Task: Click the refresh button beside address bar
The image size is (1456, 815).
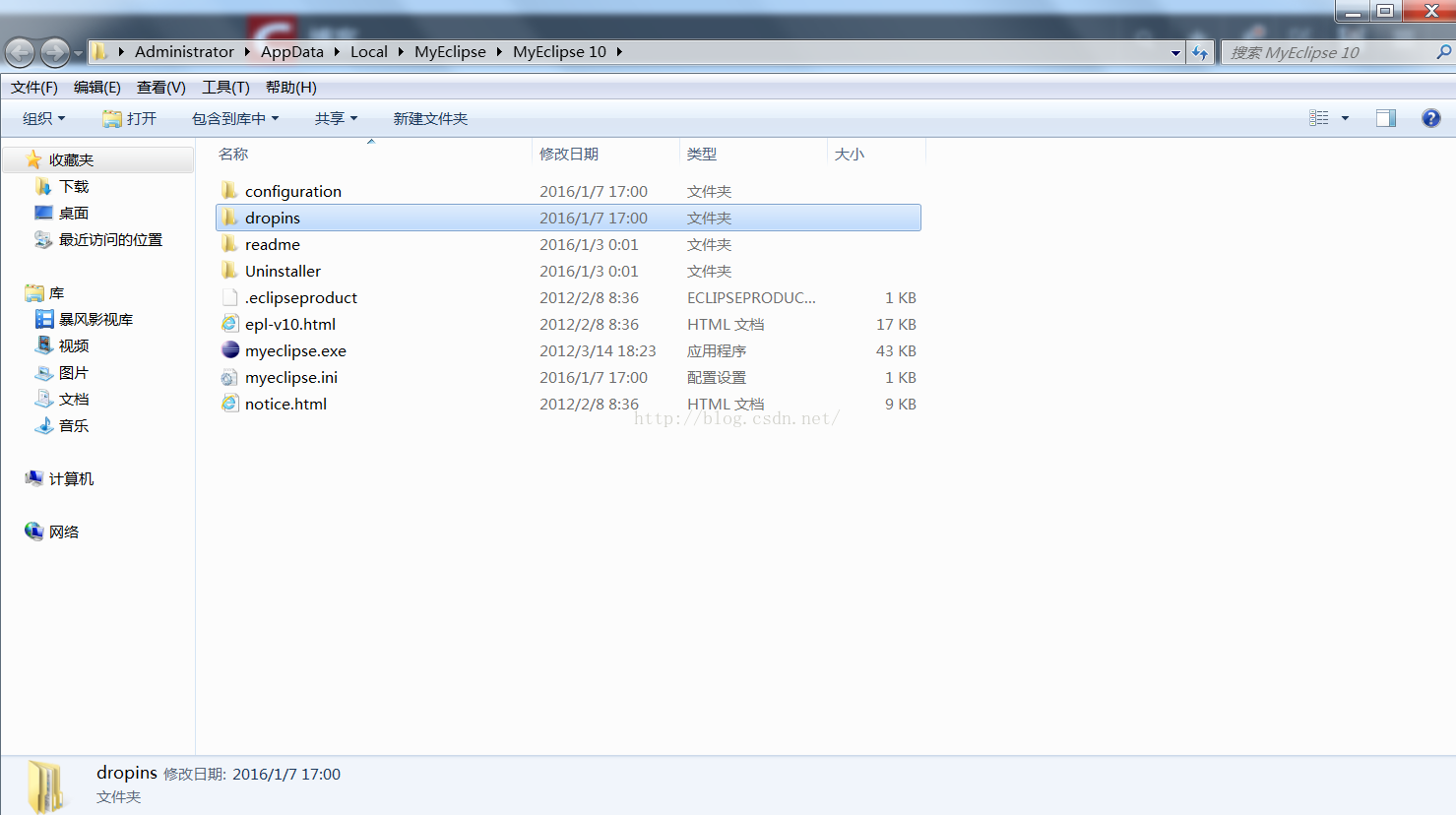Action: tap(1199, 52)
